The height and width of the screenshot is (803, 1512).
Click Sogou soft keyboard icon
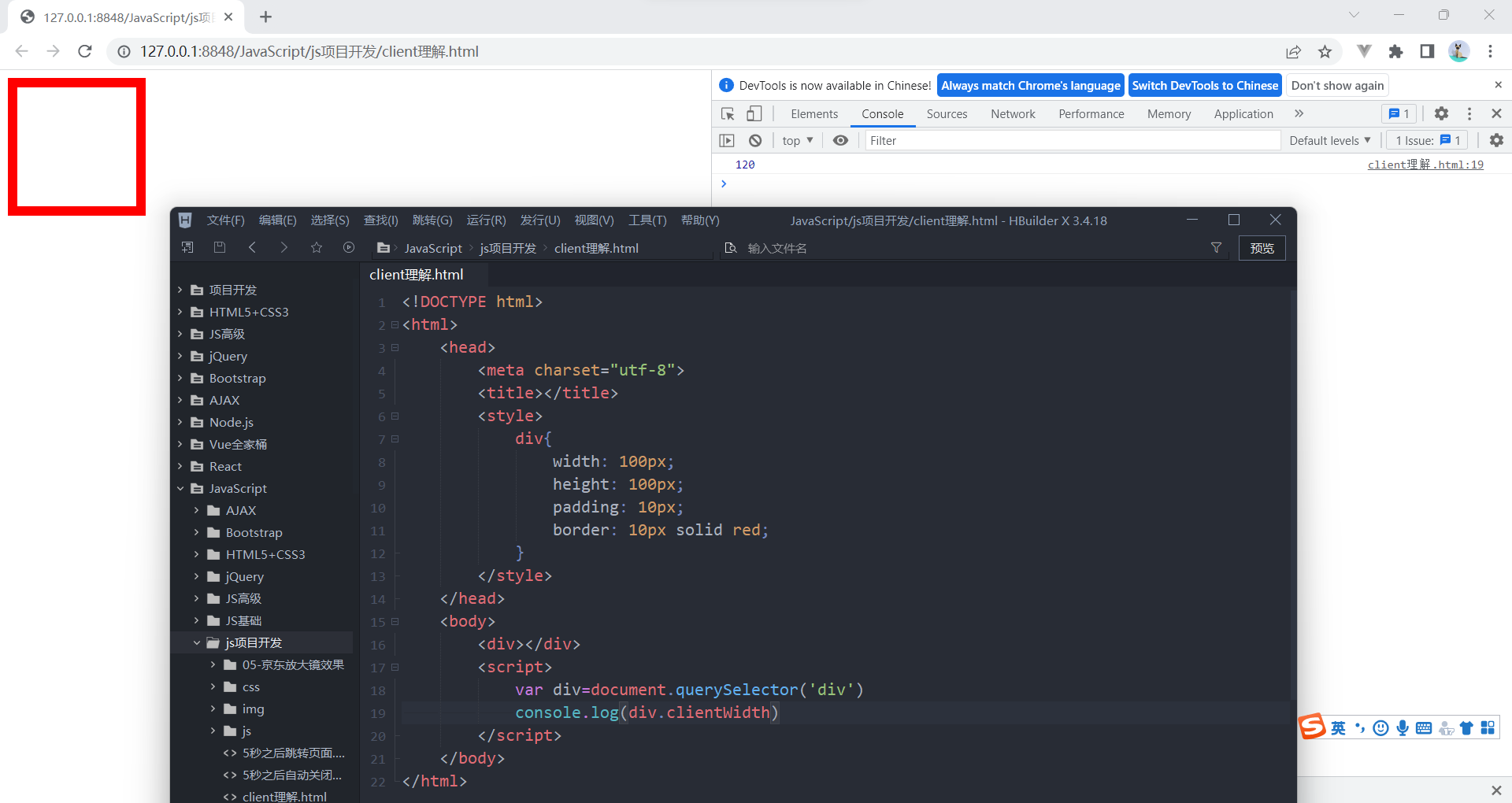pos(1423,727)
